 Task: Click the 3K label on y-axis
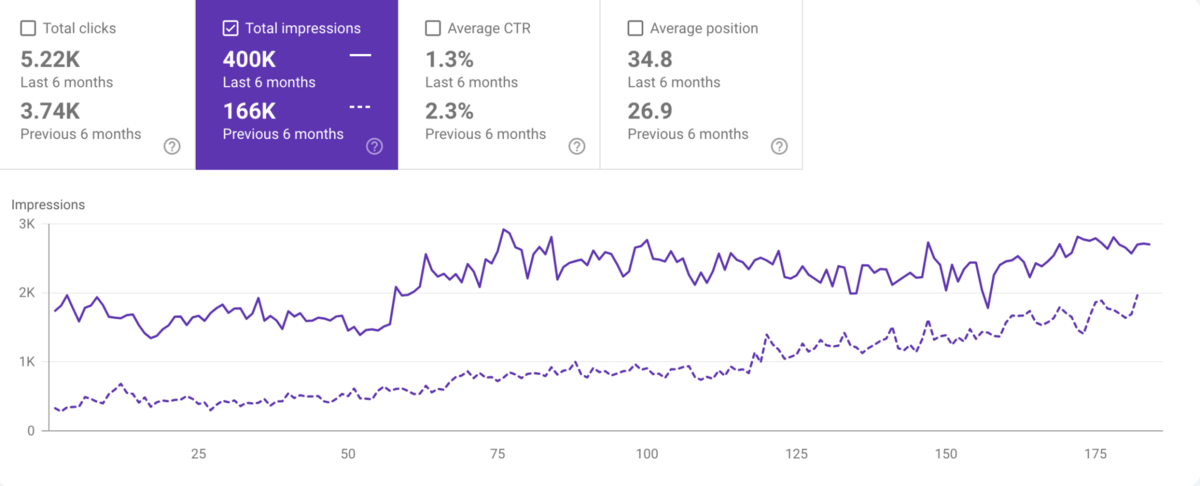pyautogui.click(x=27, y=224)
